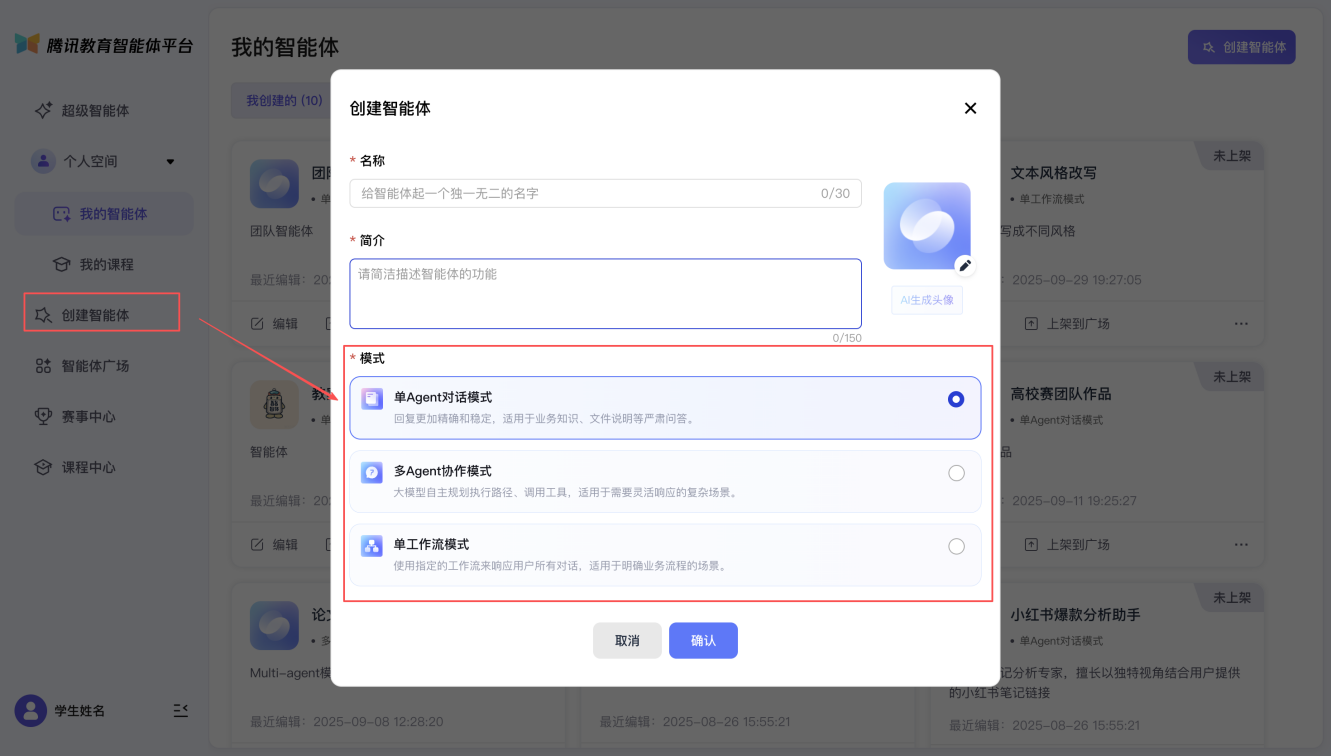Click the AI生成头像 button
The height and width of the screenshot is (756, 1331).
(x=927, y=300)
